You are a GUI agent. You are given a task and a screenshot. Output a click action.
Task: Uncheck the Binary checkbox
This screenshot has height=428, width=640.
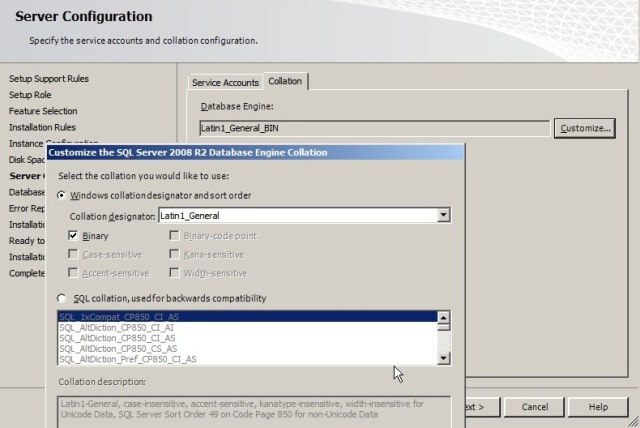(x=73, y=235)
